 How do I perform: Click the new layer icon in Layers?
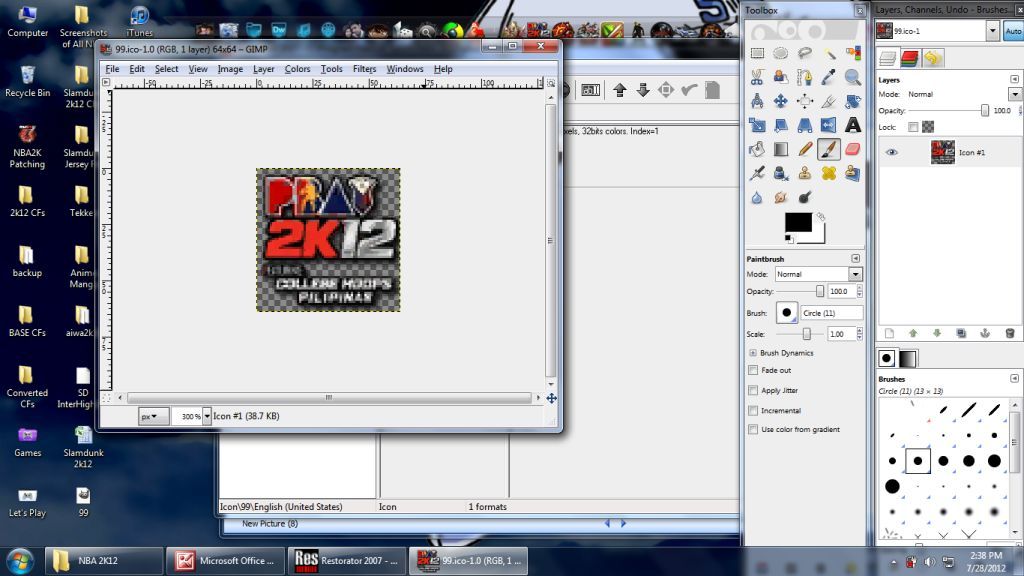[x=889, y=334]
